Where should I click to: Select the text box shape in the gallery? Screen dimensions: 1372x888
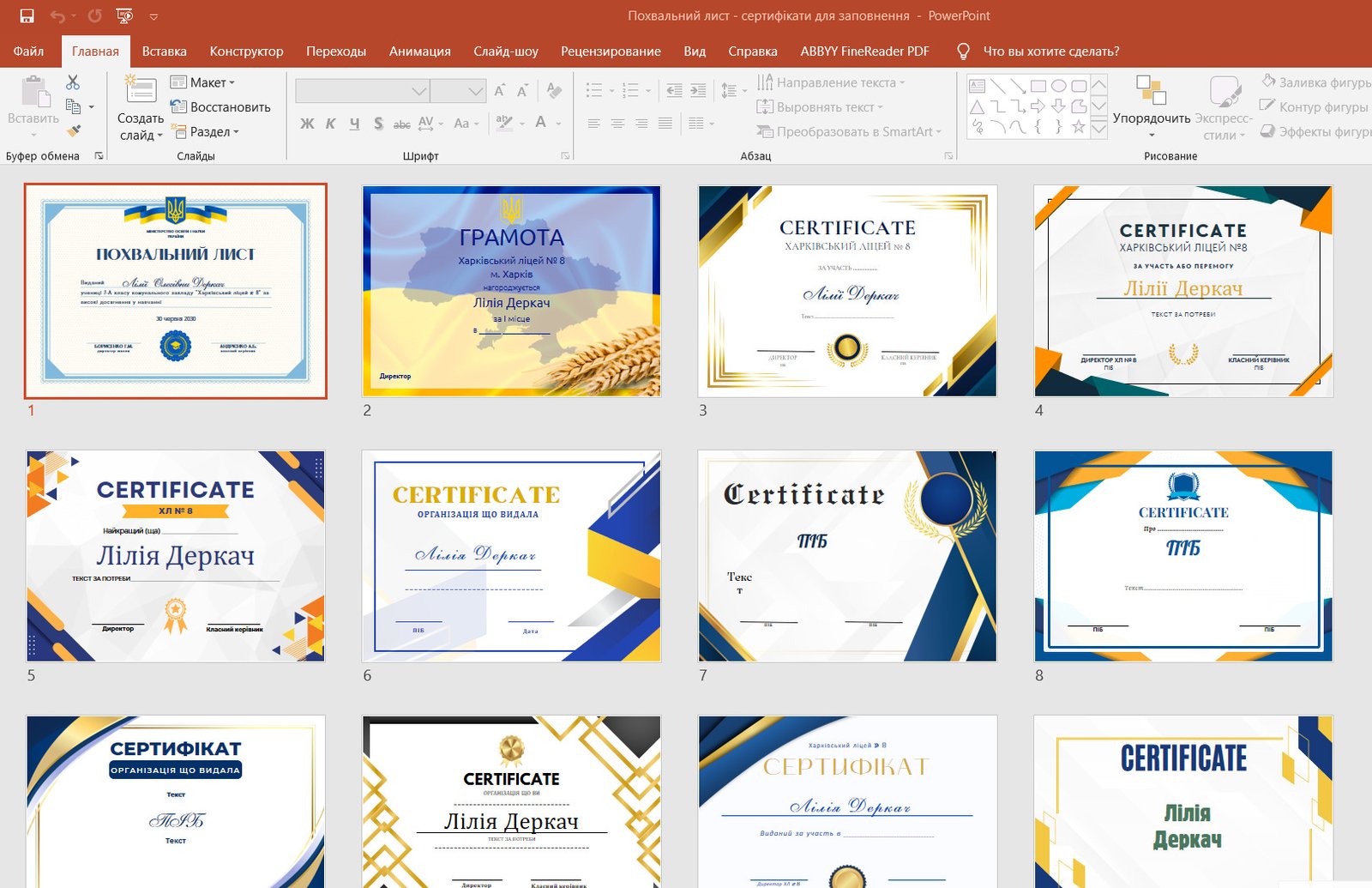pos(977,86)
